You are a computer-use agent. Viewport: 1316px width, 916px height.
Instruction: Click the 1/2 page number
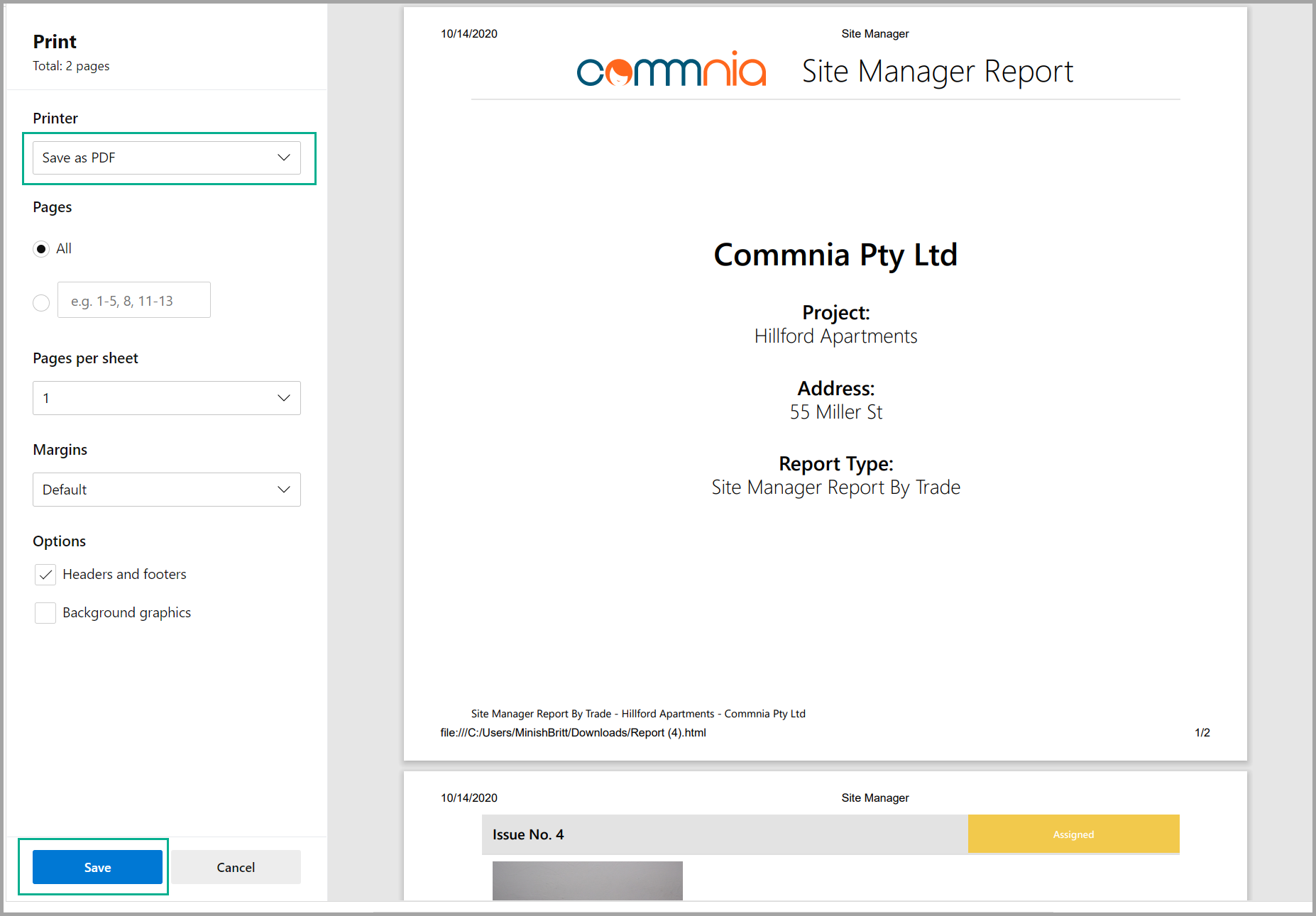(1202, 732)
